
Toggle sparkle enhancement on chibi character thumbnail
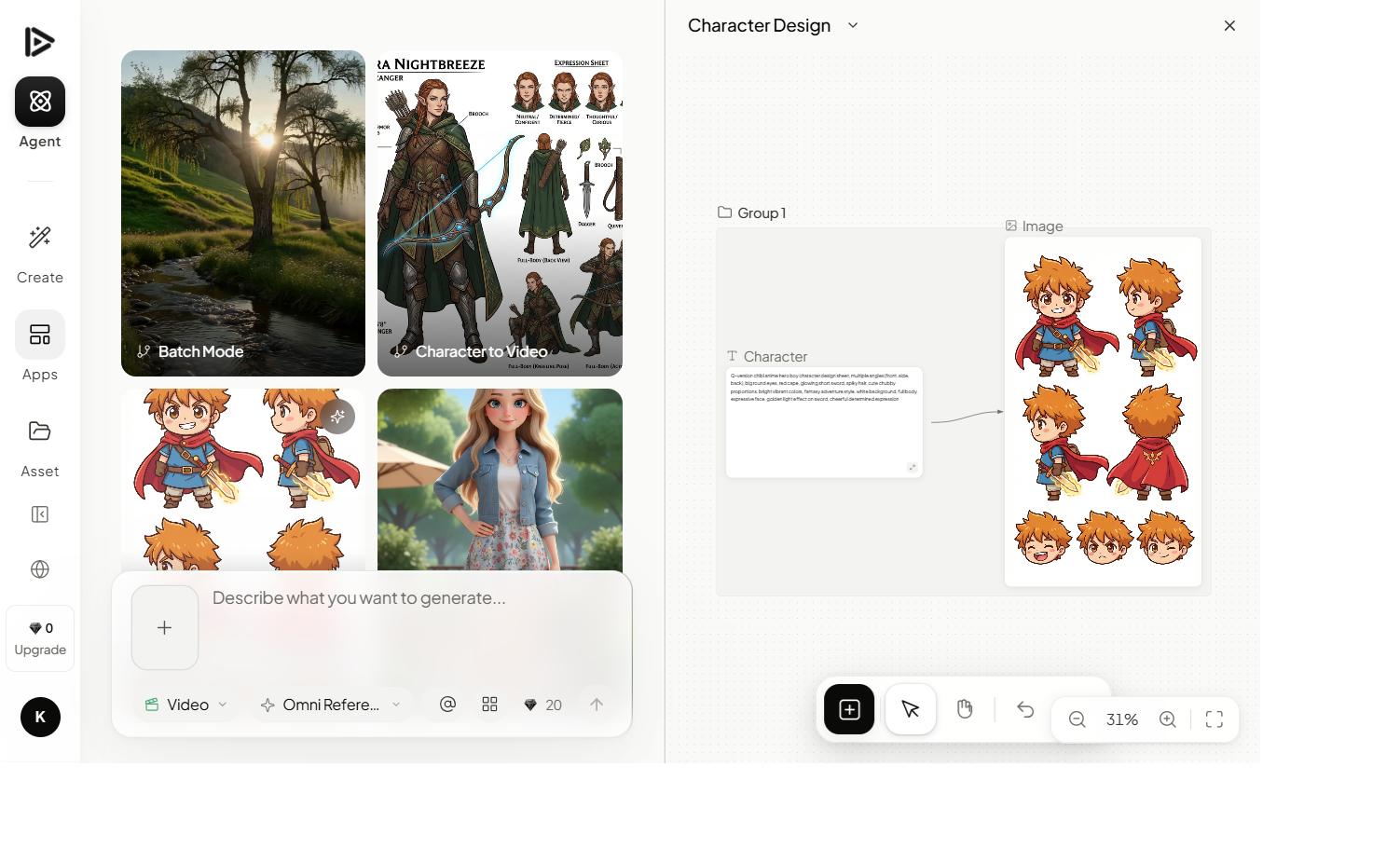(x=337, y=417)
